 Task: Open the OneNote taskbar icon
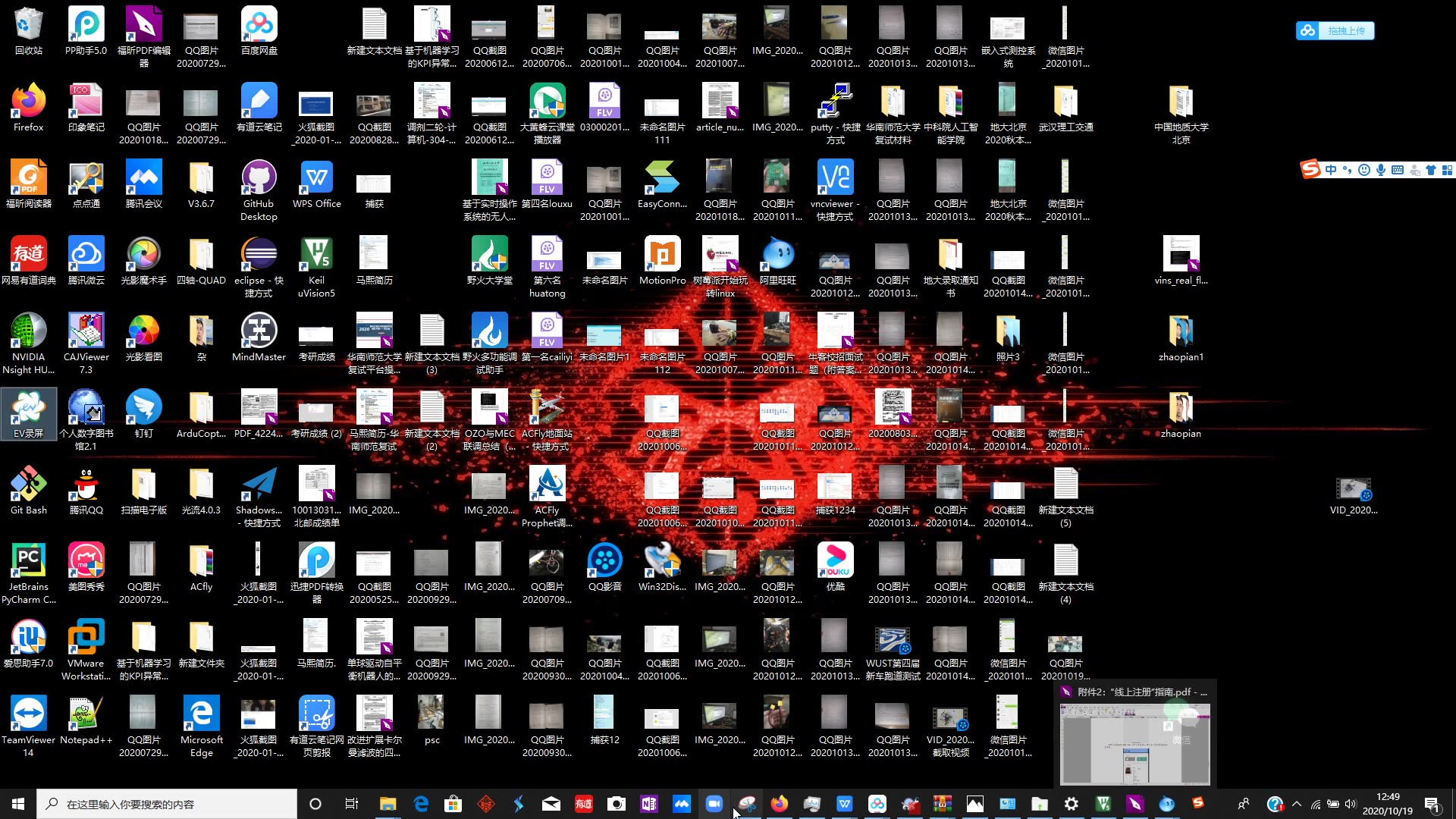click(x=649, y=804)
